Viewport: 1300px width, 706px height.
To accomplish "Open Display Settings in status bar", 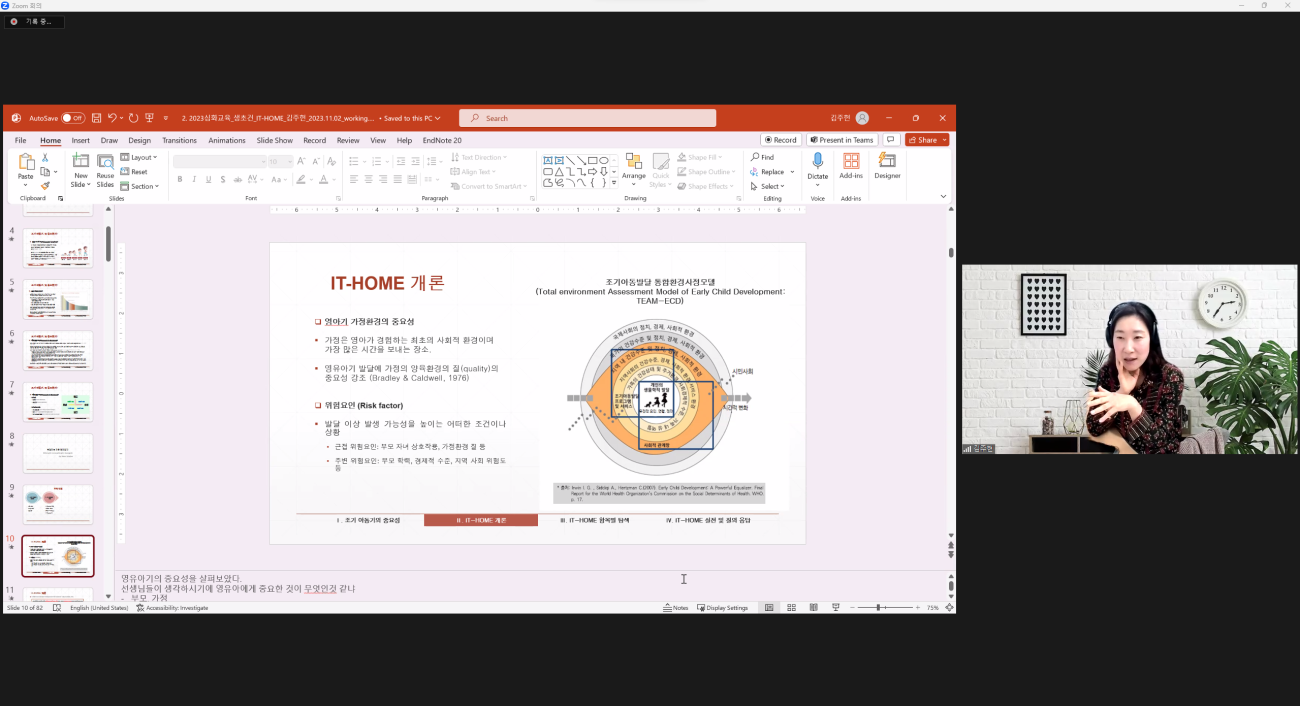I will [723, 608].
